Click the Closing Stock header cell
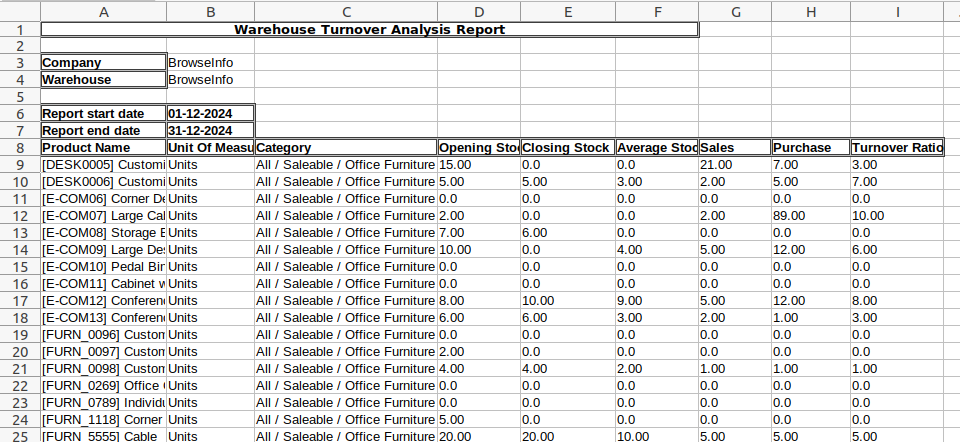This screenshot has width=960, height=442. pyautogui.click(x=566, y=147)
